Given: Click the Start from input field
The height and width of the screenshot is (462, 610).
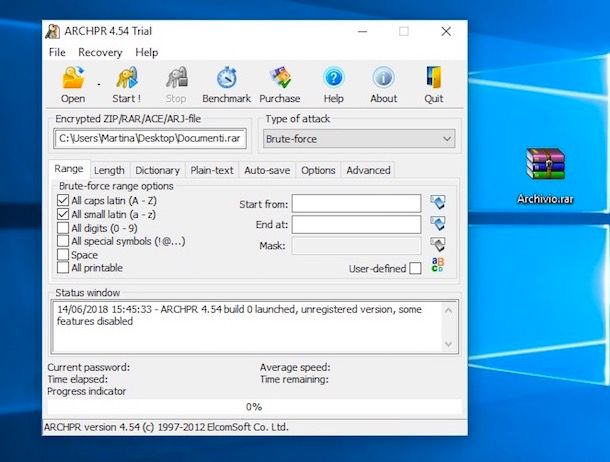Looking at the screenshot, I should click(356, 203).
